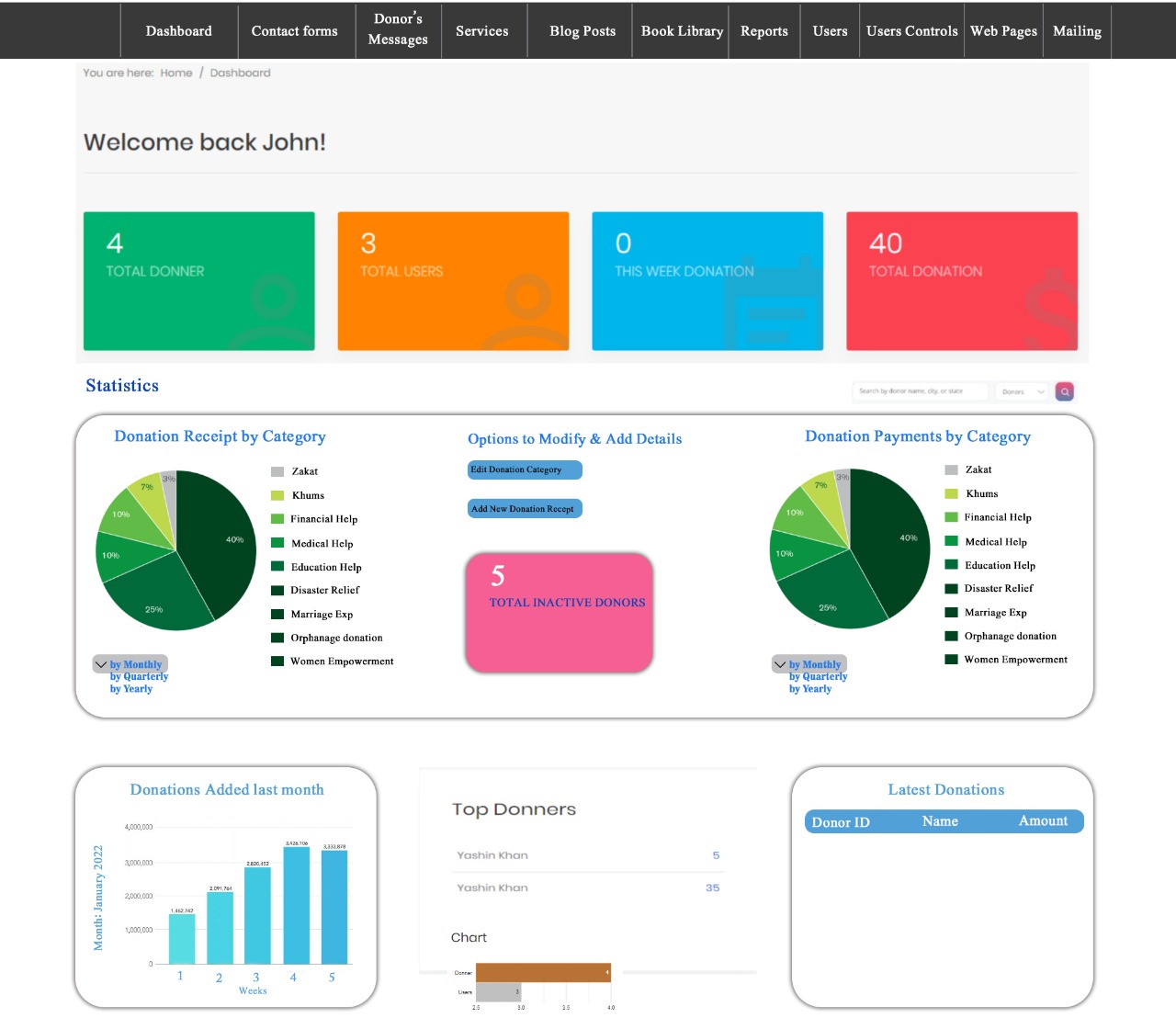Open the Donors filter dropdown
Image resolution: width=1176 pixels, height=1029 pixels.
(x=1022, y=391)
